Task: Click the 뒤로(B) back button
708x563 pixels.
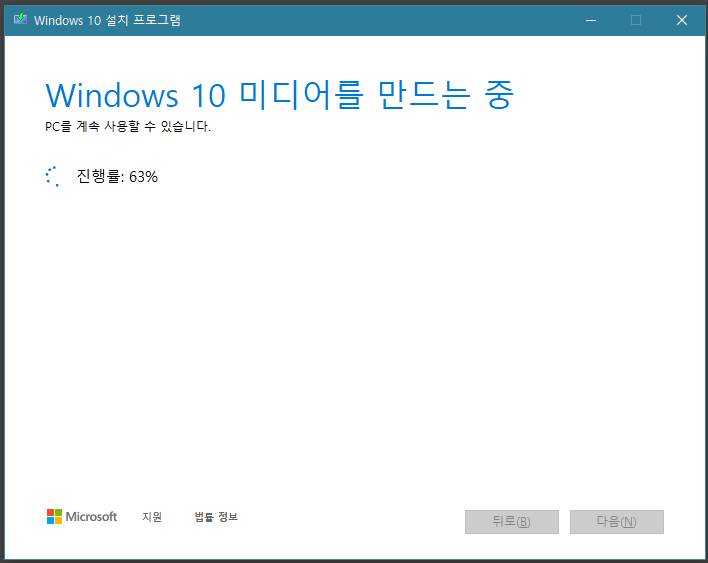Action: tap(512, 522)
